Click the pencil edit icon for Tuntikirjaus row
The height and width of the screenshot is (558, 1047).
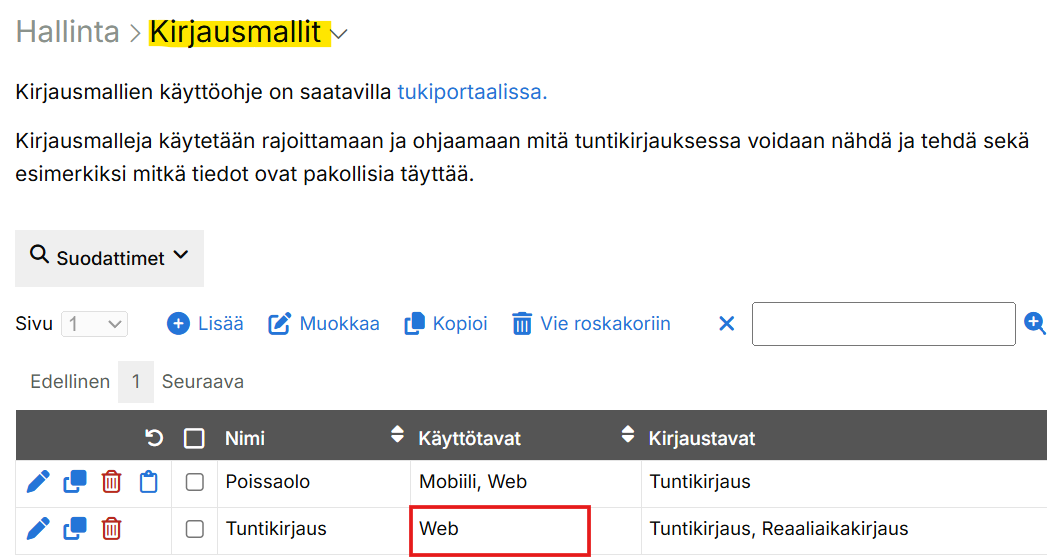[x=38, y=528]
